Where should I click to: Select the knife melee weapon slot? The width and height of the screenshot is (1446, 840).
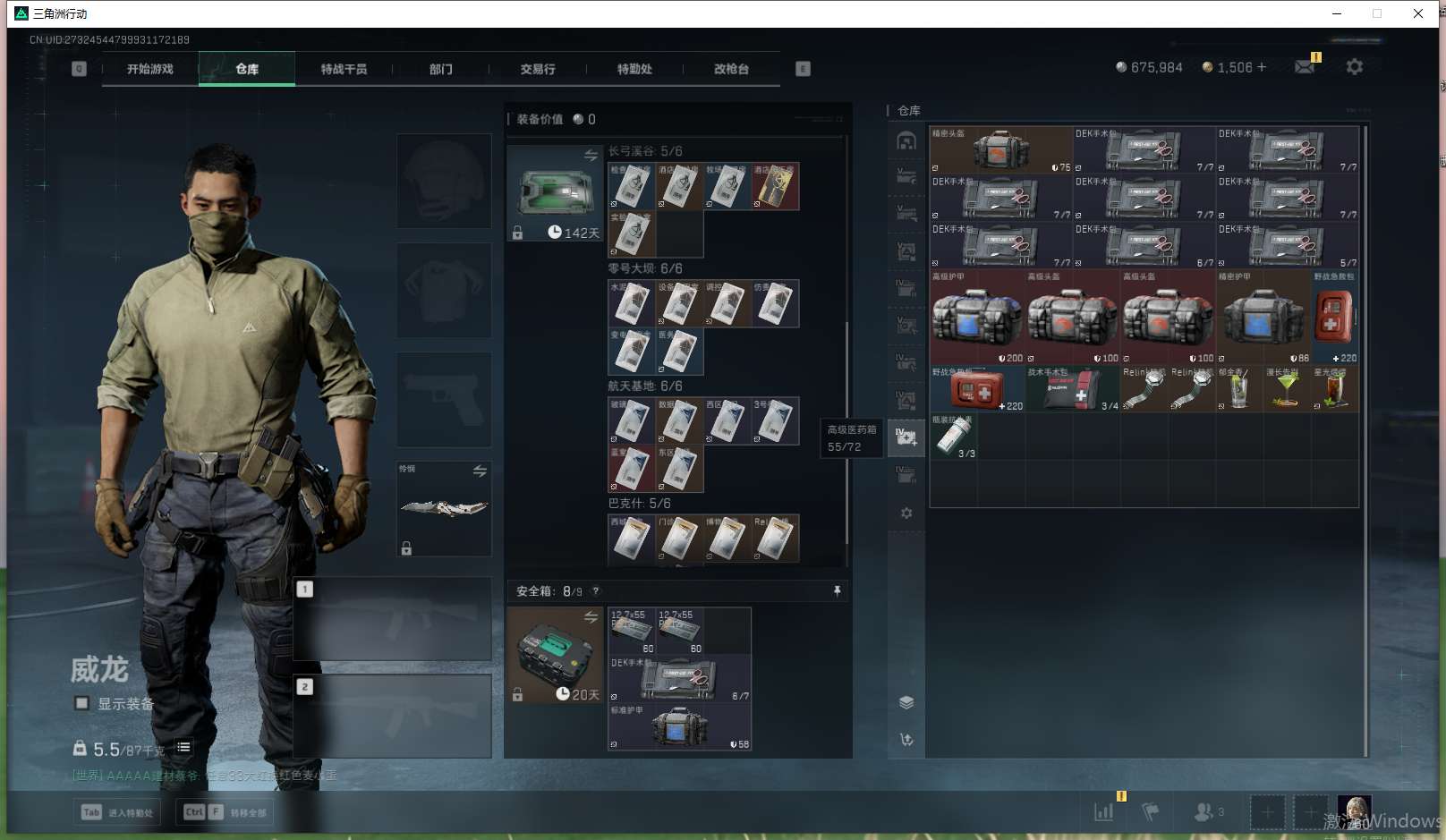pos(444,509)
